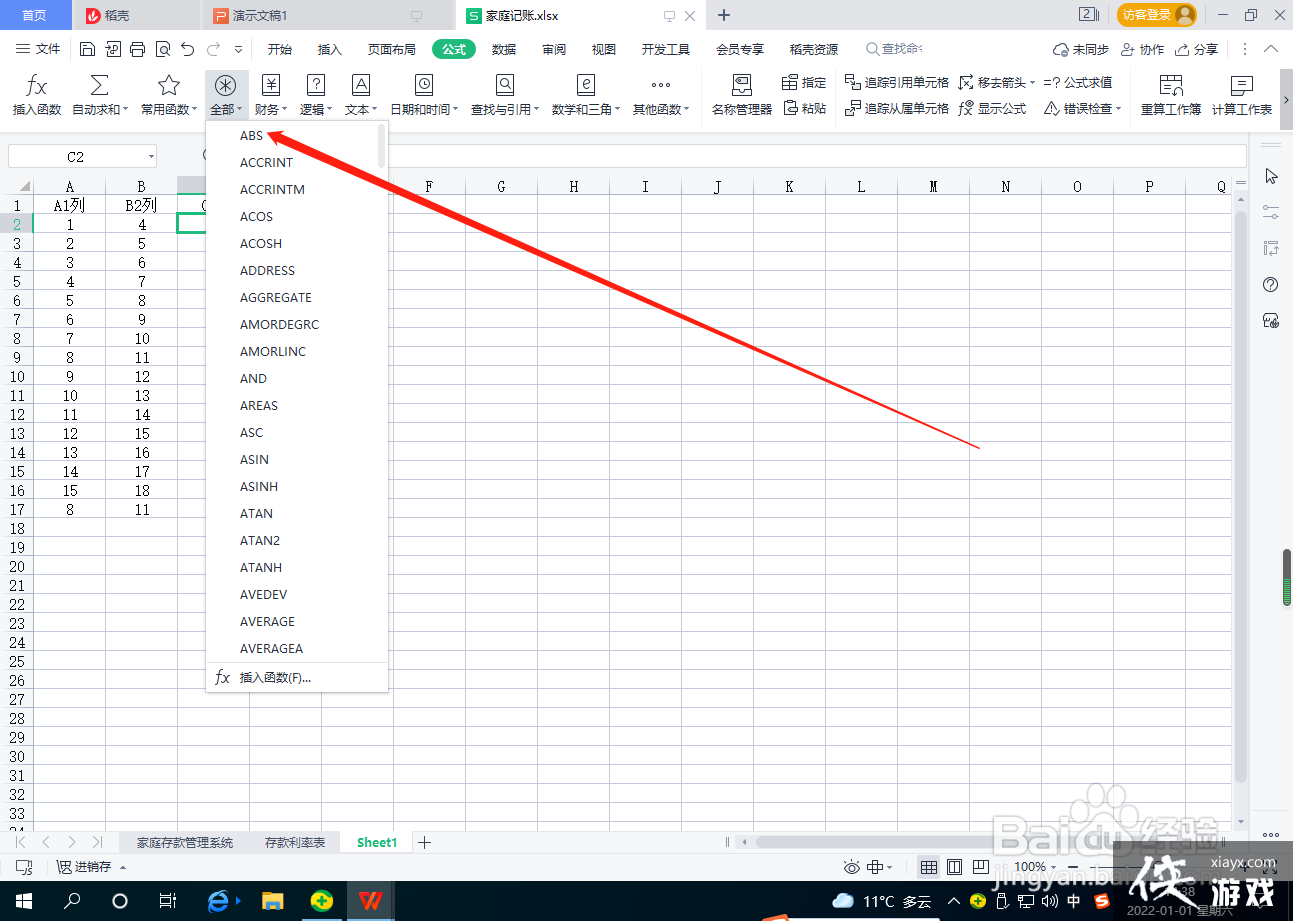Click the Undo arrow icon
1293x921 pixels.
point(187,49)
